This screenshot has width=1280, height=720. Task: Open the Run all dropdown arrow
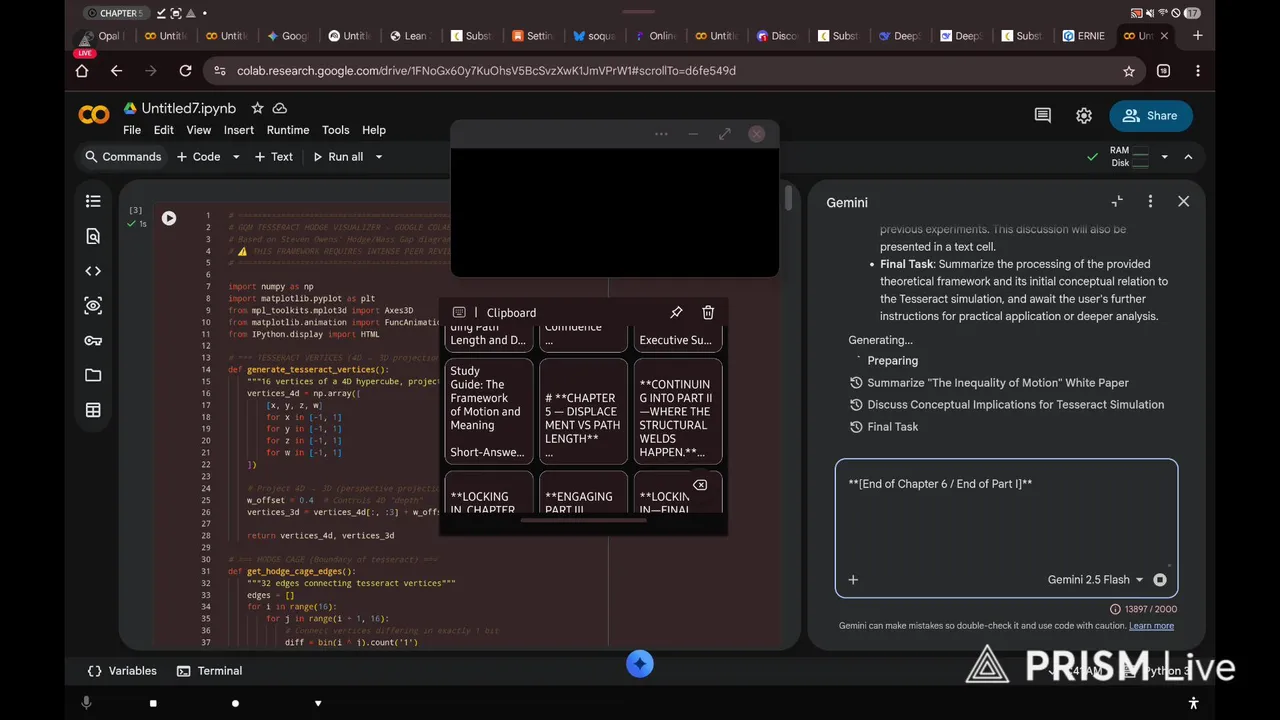tap(378, 157)
